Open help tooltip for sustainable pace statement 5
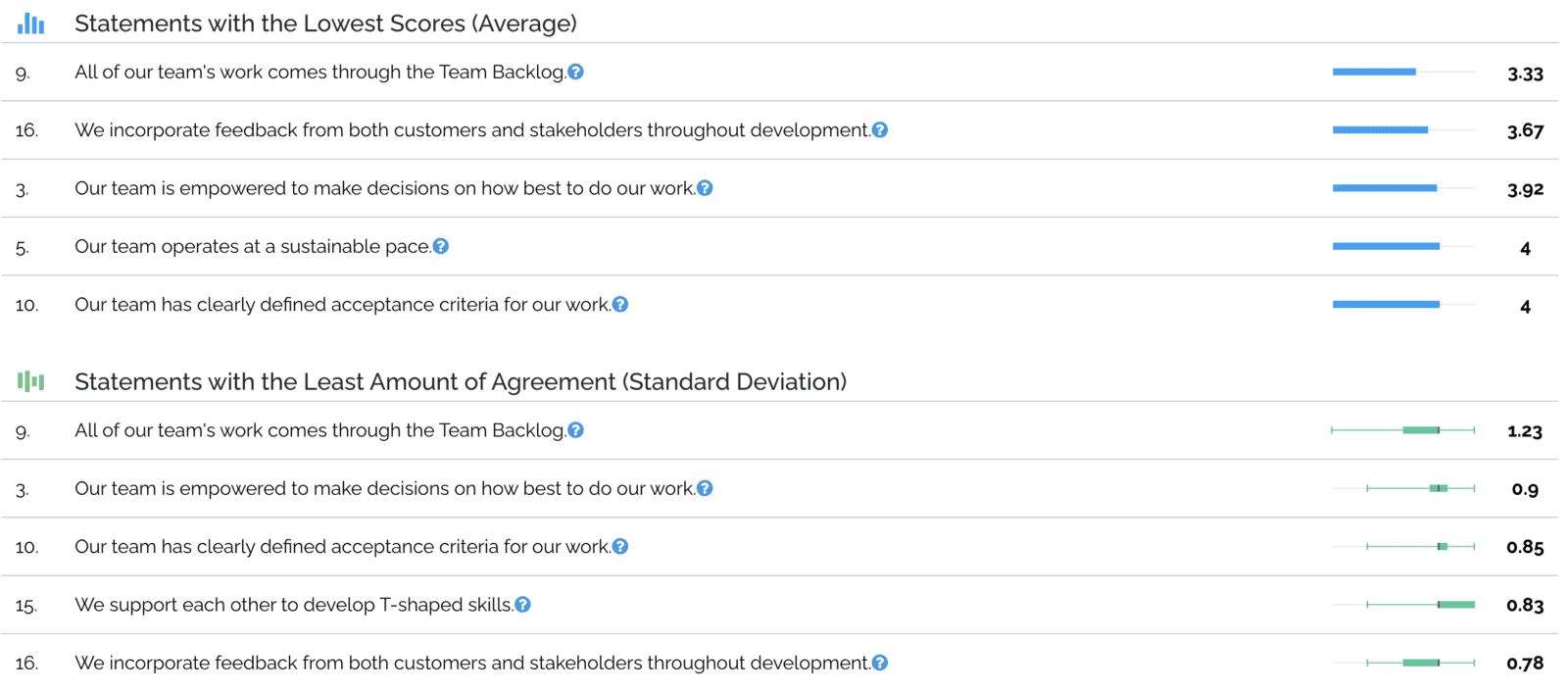The image size is (1568, 693). click(x=441, y=246)
